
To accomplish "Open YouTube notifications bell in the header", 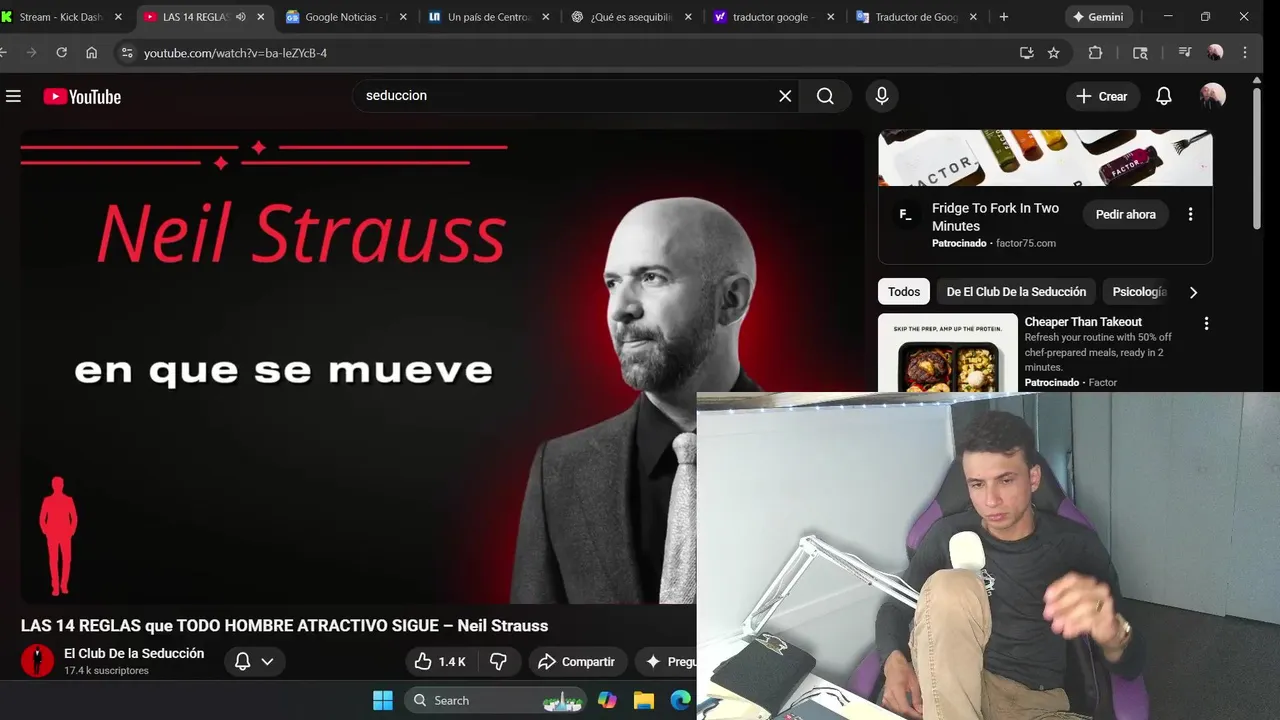I will click(x=1164, y=96).
